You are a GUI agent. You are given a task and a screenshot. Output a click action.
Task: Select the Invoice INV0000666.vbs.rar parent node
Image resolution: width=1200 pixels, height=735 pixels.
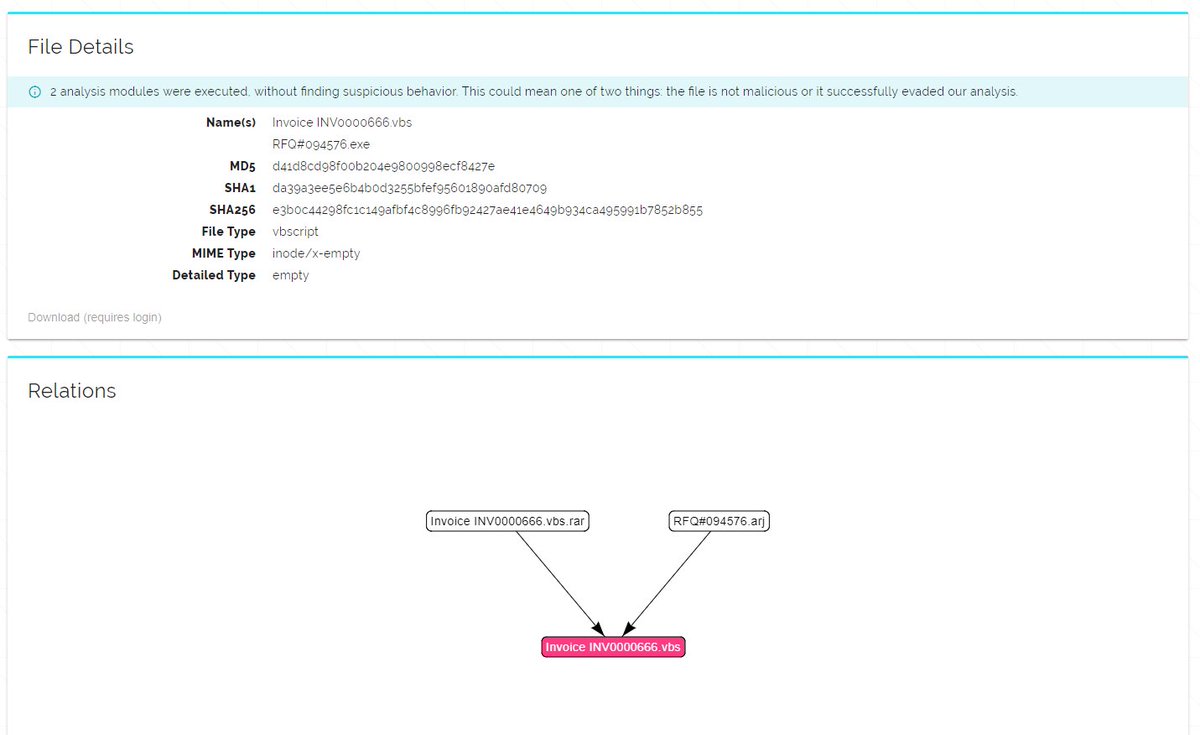(507, 520)
